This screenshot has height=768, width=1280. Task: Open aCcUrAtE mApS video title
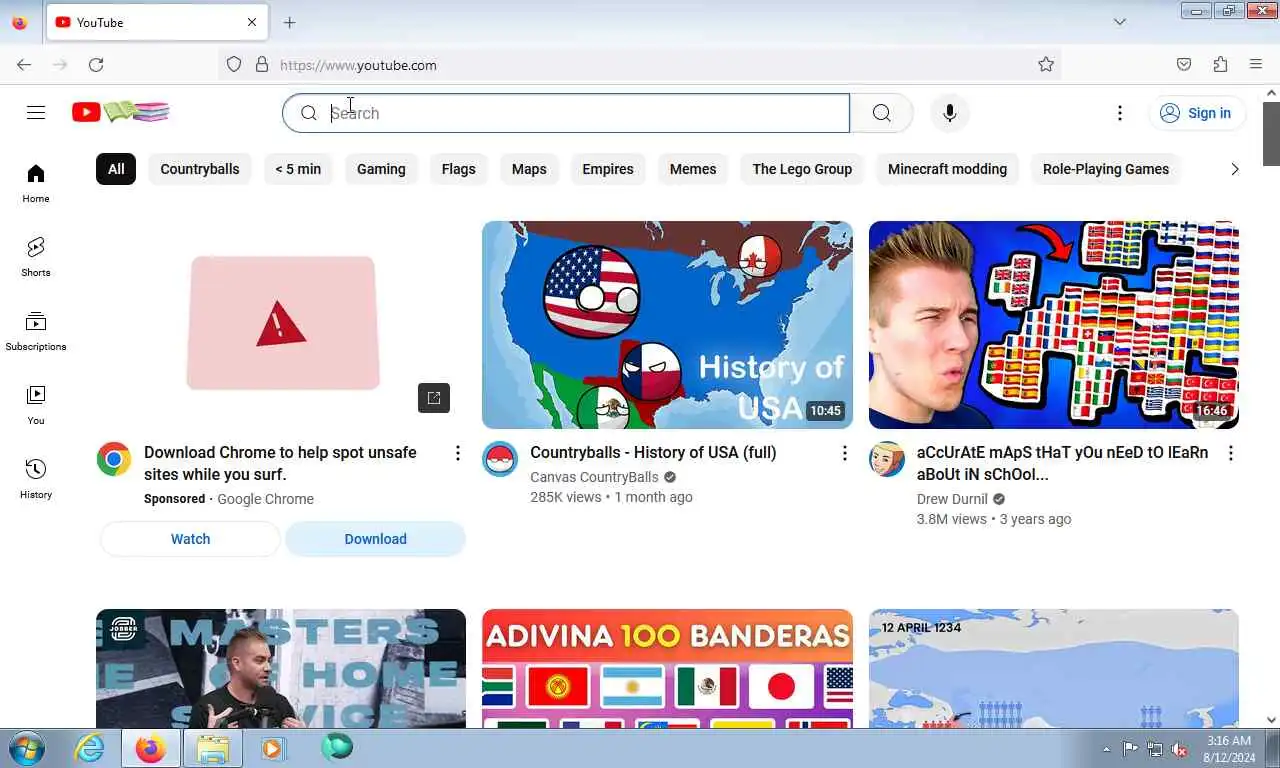point(1062,464)
